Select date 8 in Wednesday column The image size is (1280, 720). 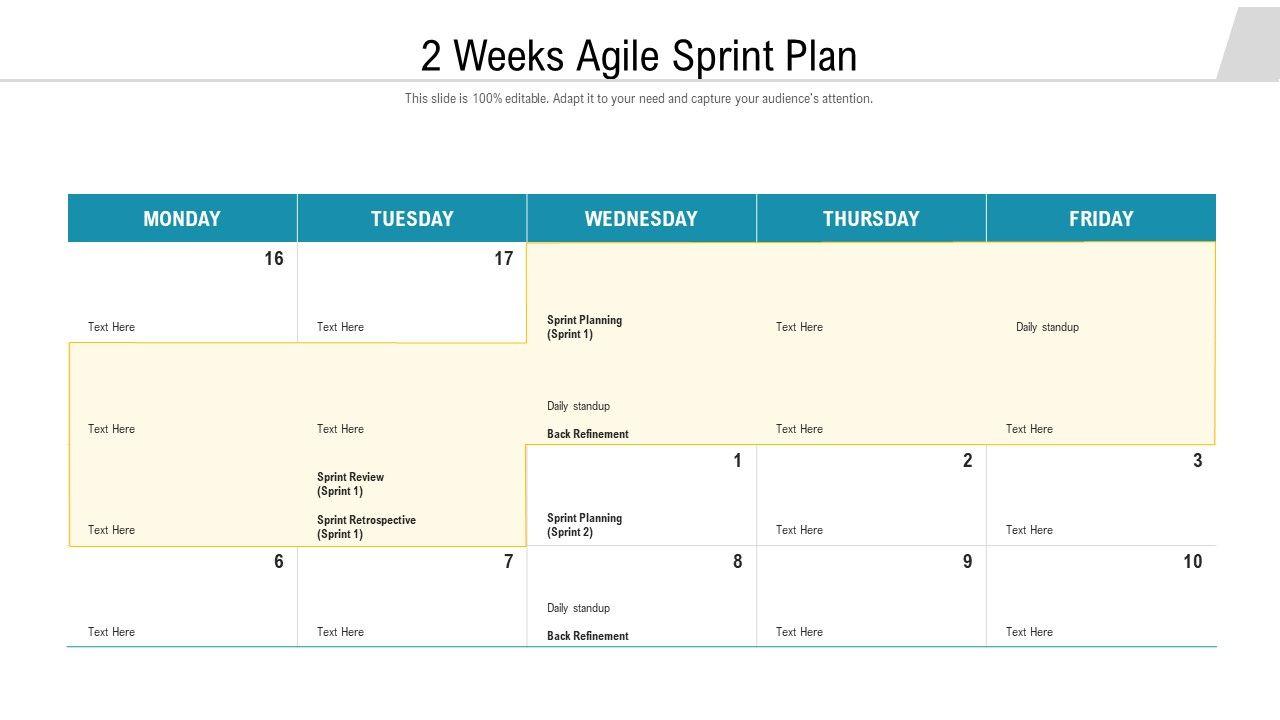(x=738, y=562)
